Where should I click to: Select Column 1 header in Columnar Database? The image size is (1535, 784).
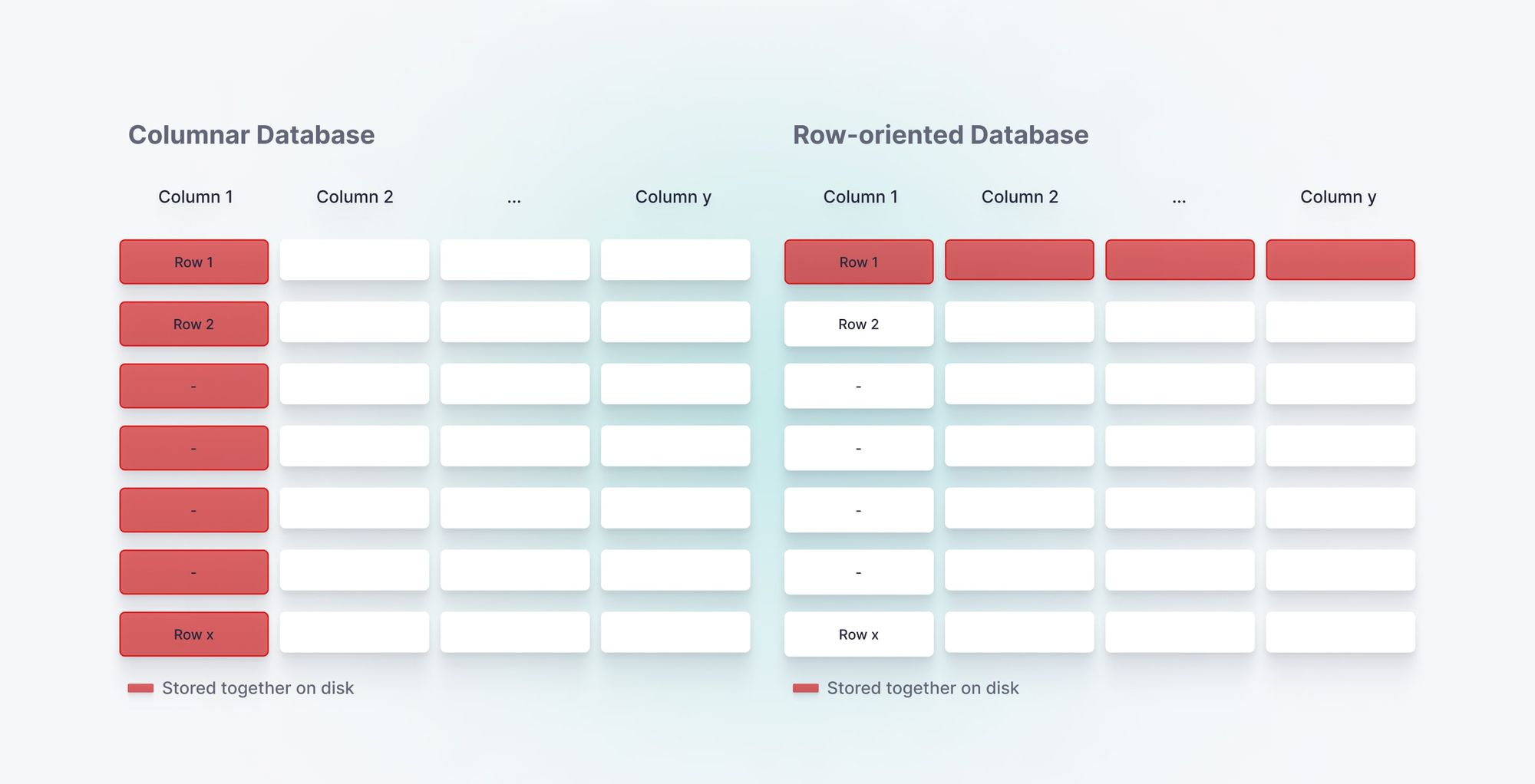195,197
